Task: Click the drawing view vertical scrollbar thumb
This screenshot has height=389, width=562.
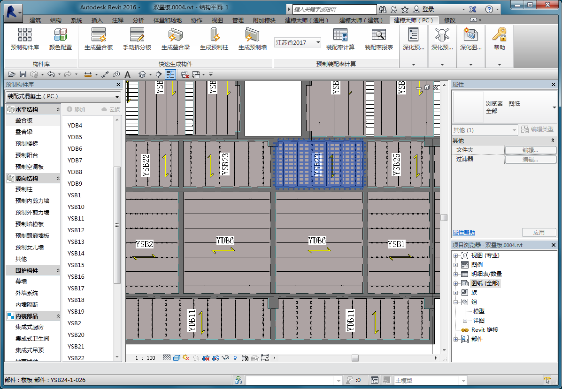Action: (x=444, y=217)
